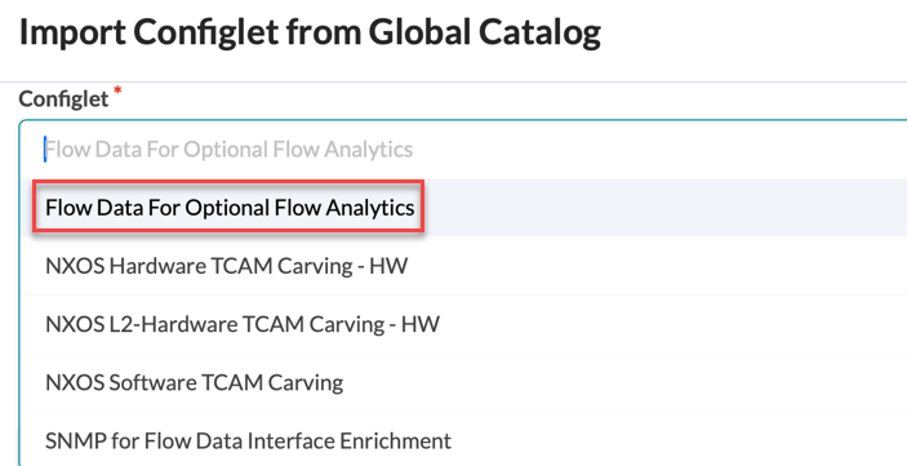Select Flow Data For Optional Flow Analytics option

tap(230, 208)
